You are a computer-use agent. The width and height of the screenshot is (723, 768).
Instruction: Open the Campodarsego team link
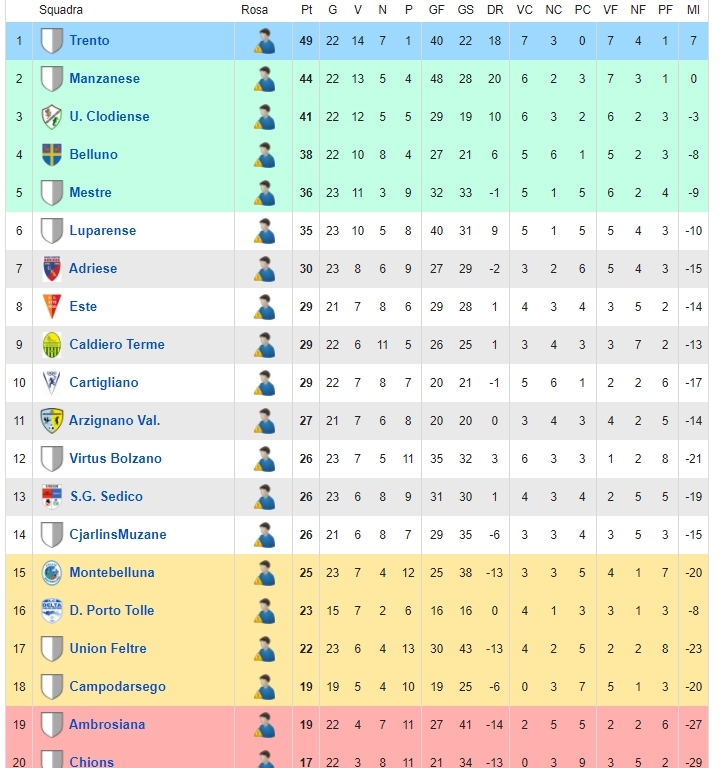point(117,687)
